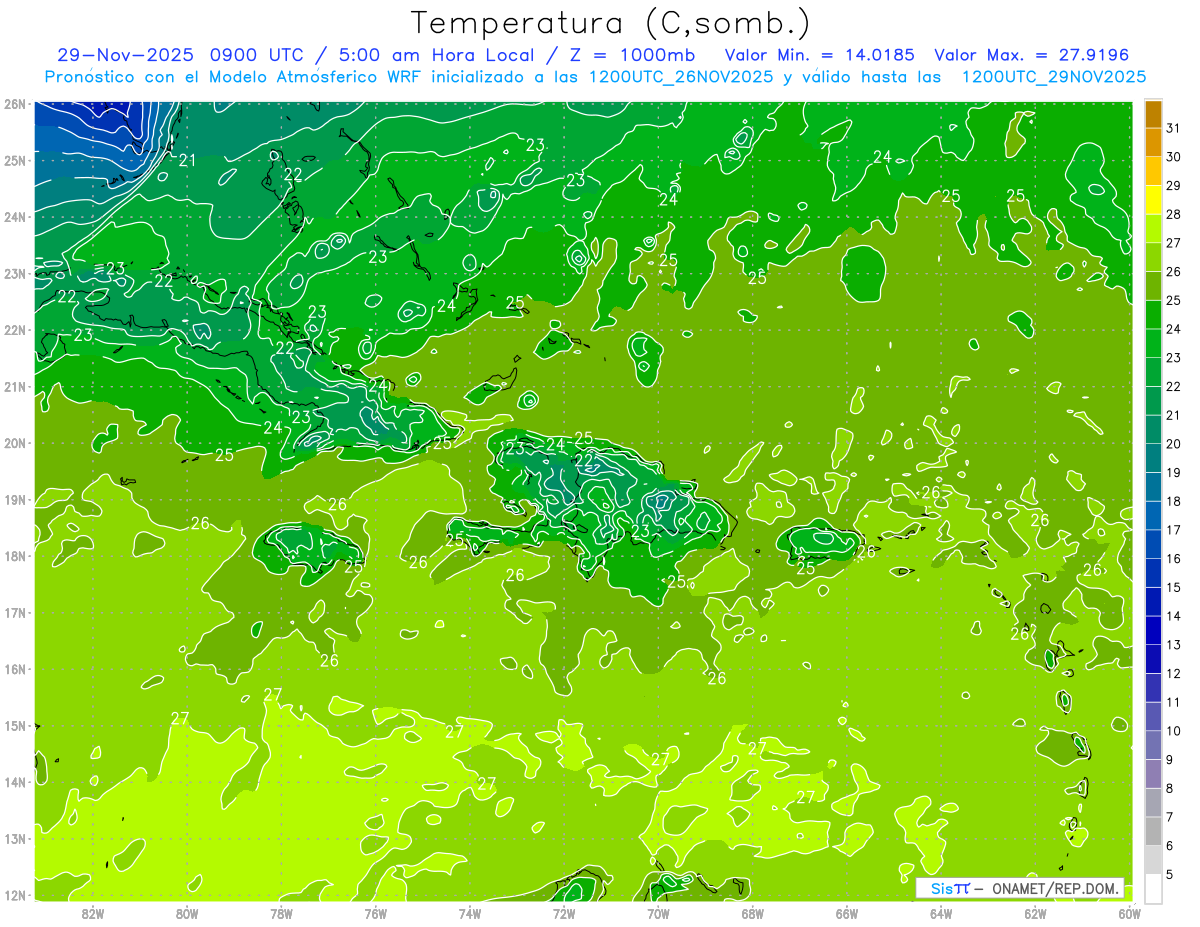Click the legend value 15
Image resolution: width=1200 pixels, height=927 pixels.
click(x=1173, y=588)
